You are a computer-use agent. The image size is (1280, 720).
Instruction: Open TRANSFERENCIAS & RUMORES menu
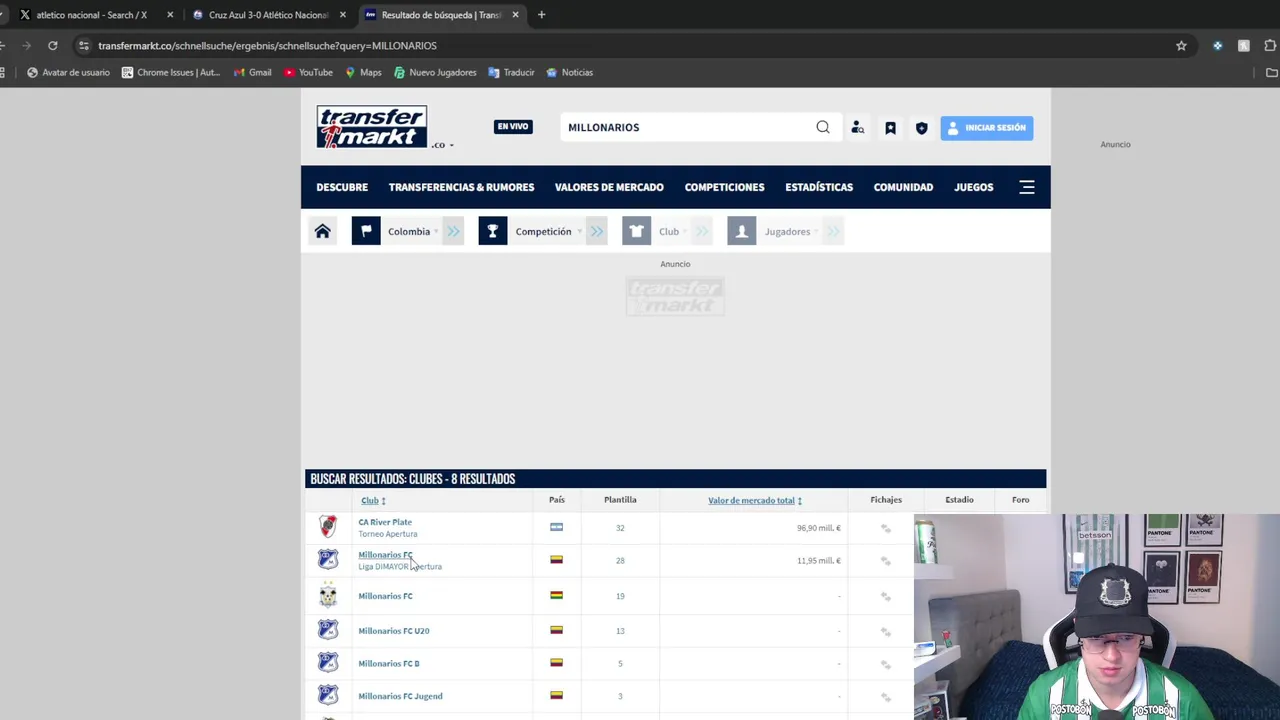[x=461, y=187]
